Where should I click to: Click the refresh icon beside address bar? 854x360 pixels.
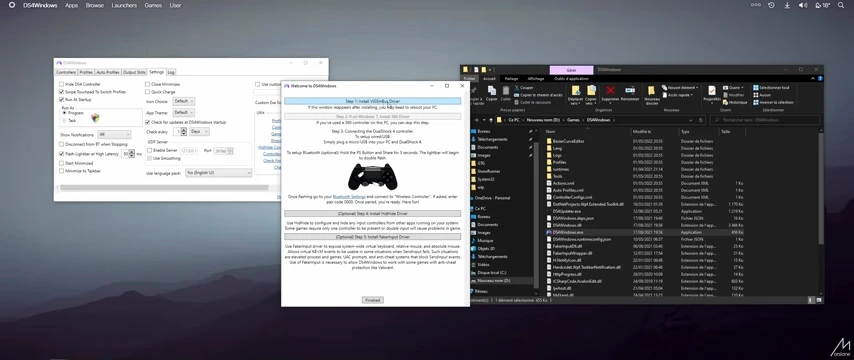coord(701,120)
